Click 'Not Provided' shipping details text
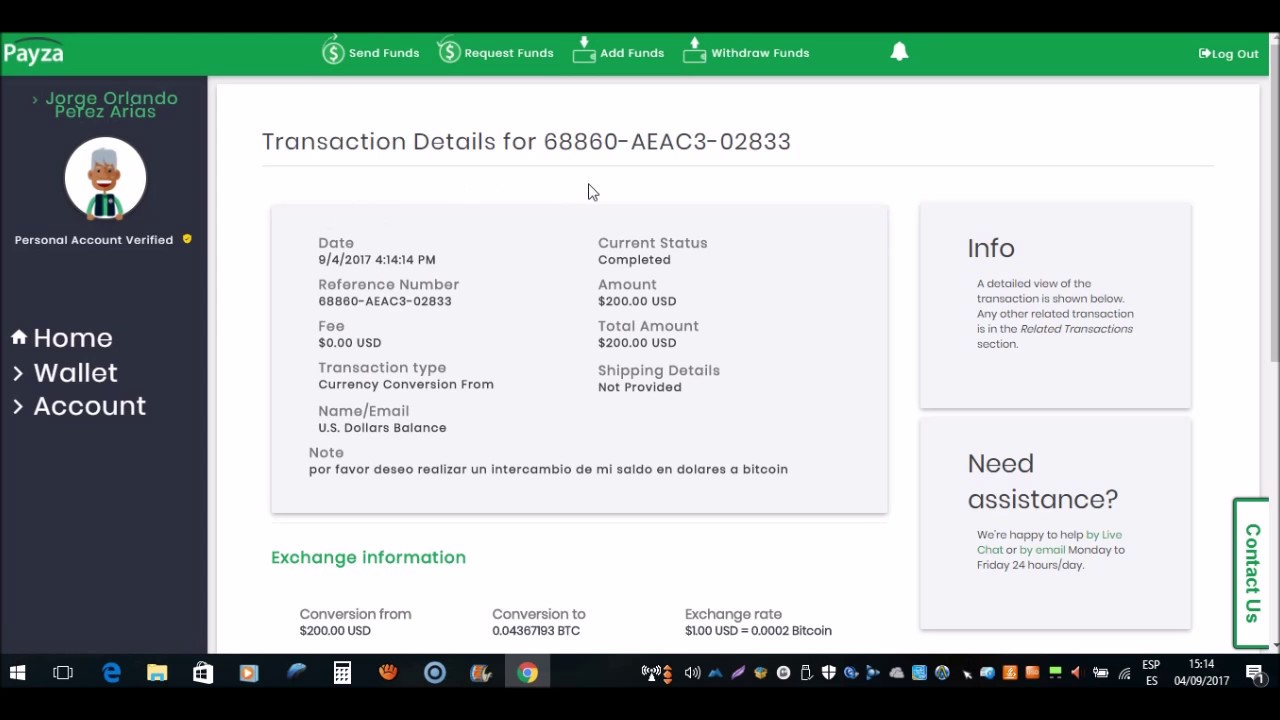The height and width of the screenshot is (720, 1280). coord(640,387)
